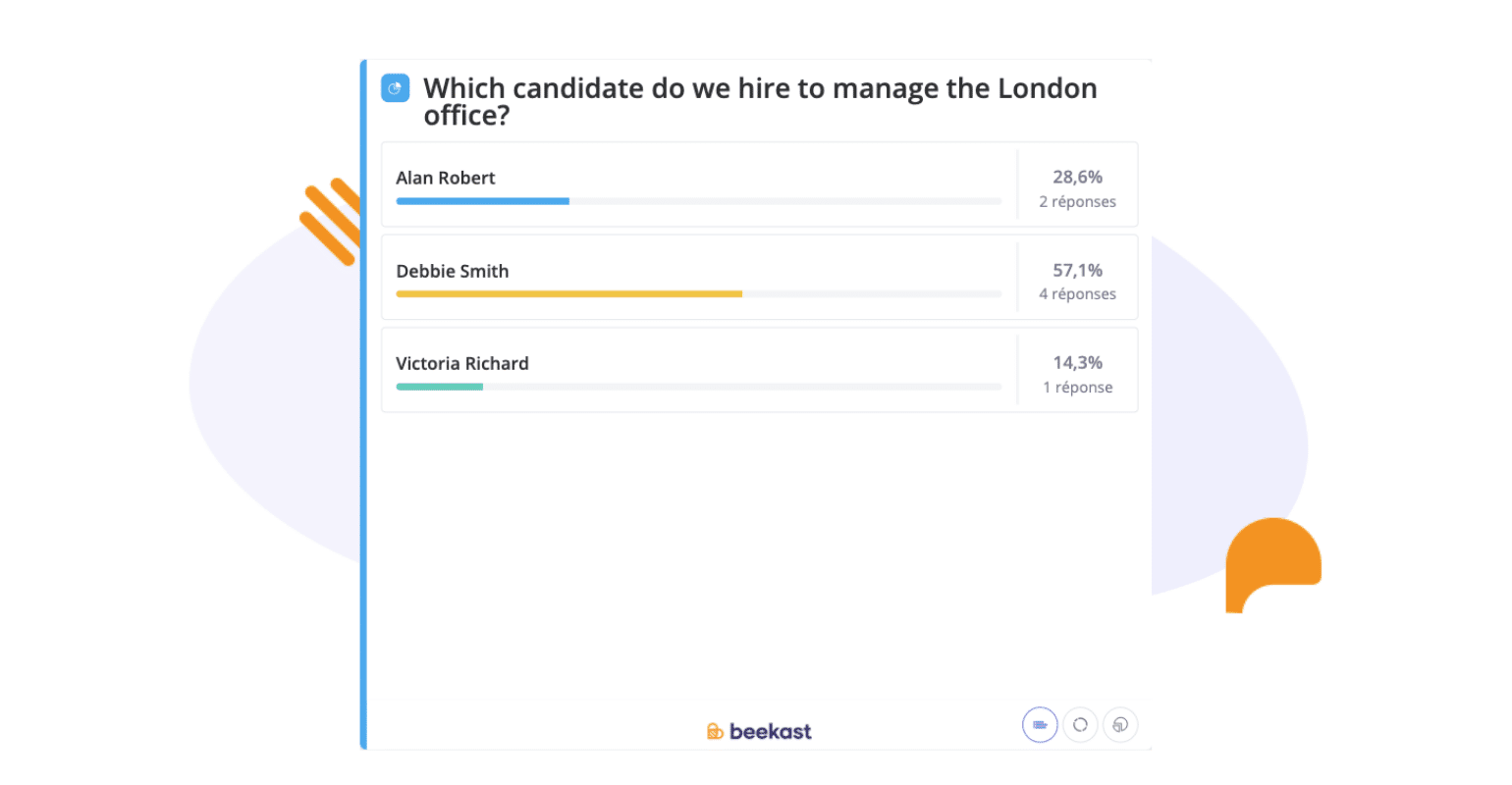Click the '1 réponse' count label
The image size is (1512, 785).
tap(1077, 388)
